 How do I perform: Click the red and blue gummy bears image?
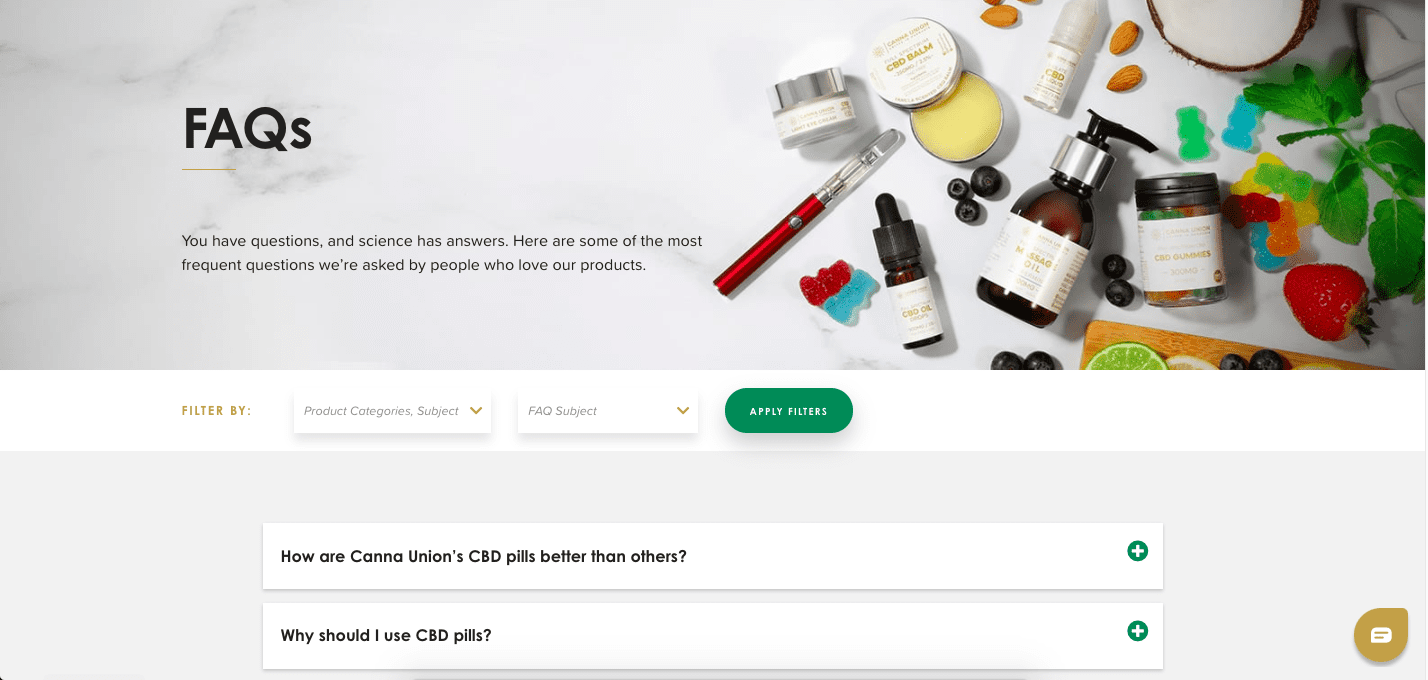pos(838,291)
